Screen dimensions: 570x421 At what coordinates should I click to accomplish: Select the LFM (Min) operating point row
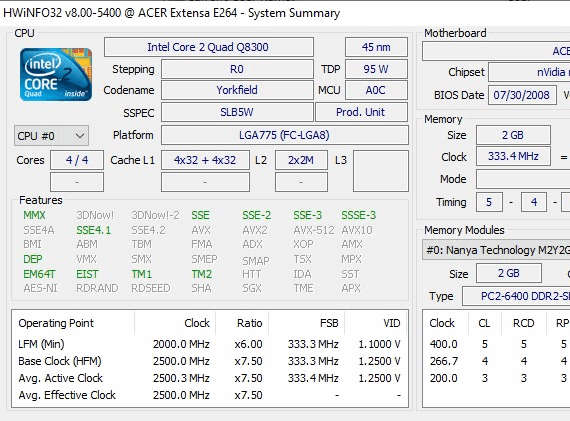[x=210, y=344]
